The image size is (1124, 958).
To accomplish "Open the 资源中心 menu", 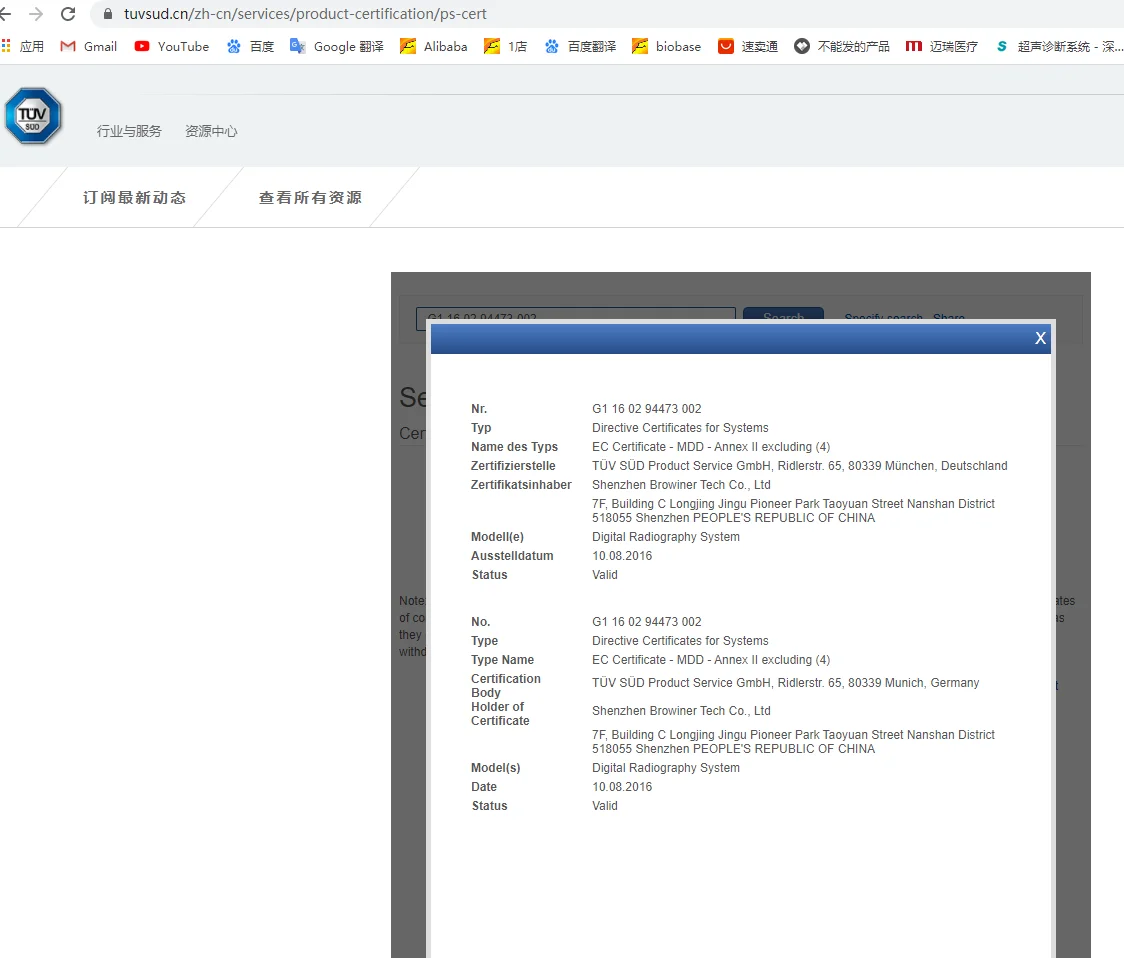I will pos(211,131).
